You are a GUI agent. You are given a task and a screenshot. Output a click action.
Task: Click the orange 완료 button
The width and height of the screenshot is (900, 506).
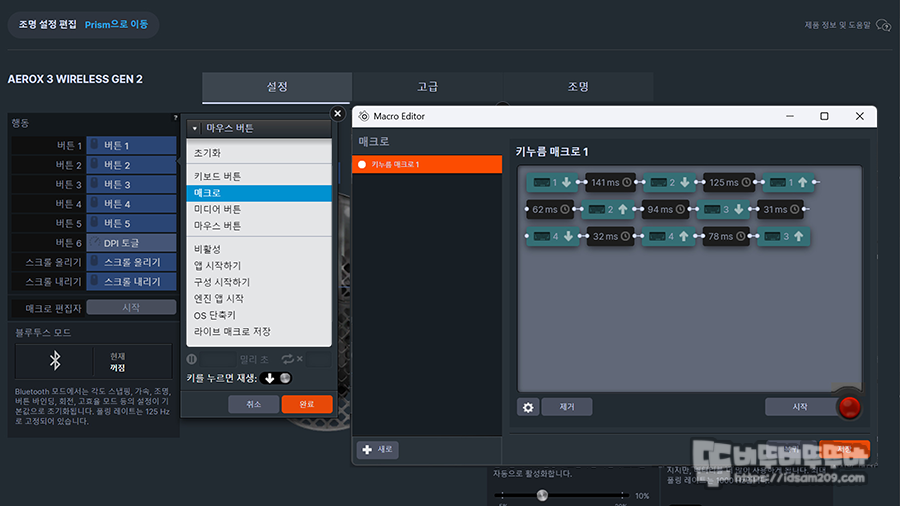(x=307, y=404)
